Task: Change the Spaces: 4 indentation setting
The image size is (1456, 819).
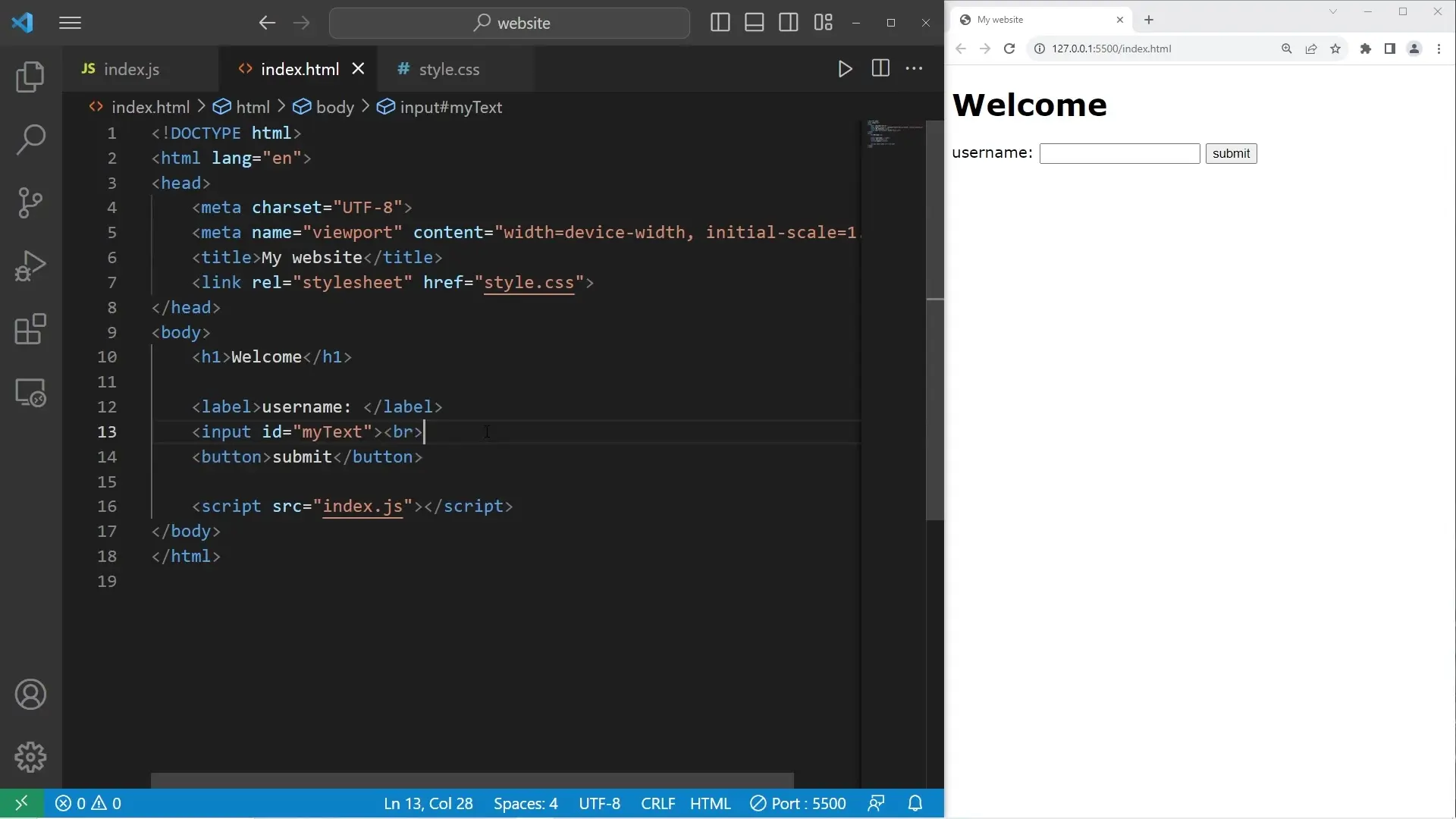Action: pyautogui.click(x=526, y=803)
